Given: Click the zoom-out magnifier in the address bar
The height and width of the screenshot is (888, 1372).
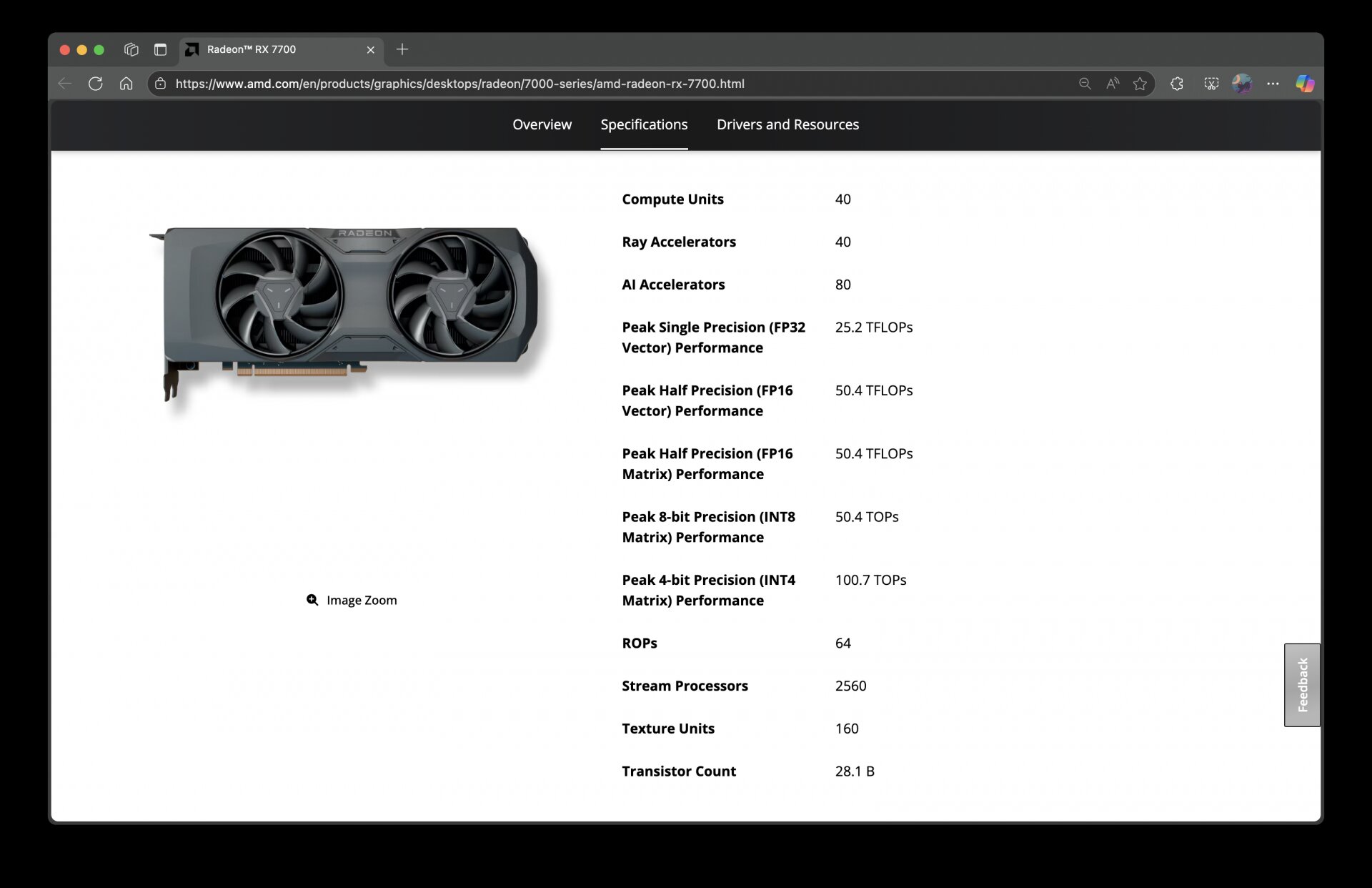Looking at the screenshot, I should pos(1084,84).
